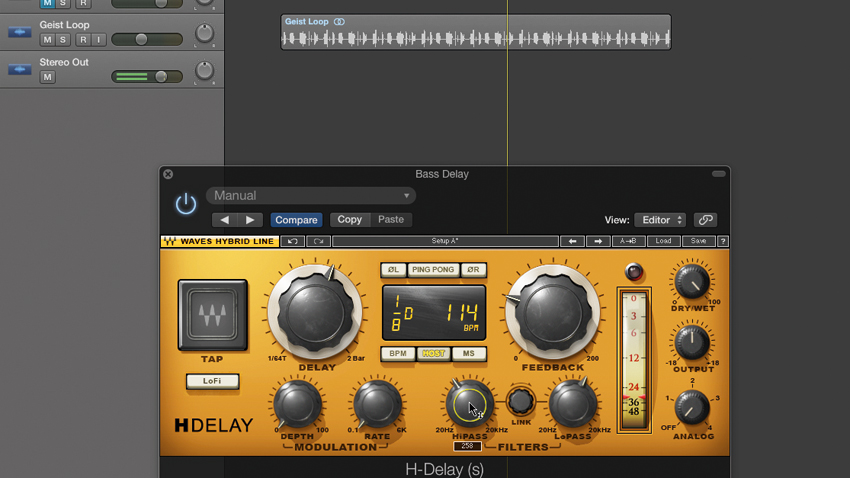Click the Waves Save button

tap(698, 241)
